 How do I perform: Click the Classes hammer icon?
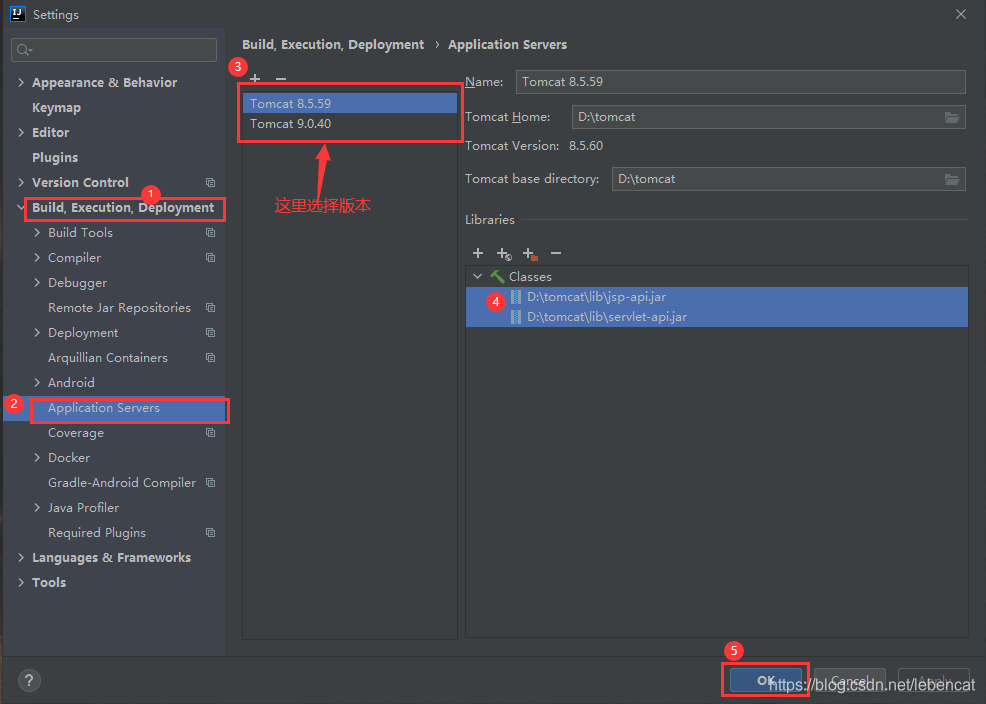coord(497,277)
